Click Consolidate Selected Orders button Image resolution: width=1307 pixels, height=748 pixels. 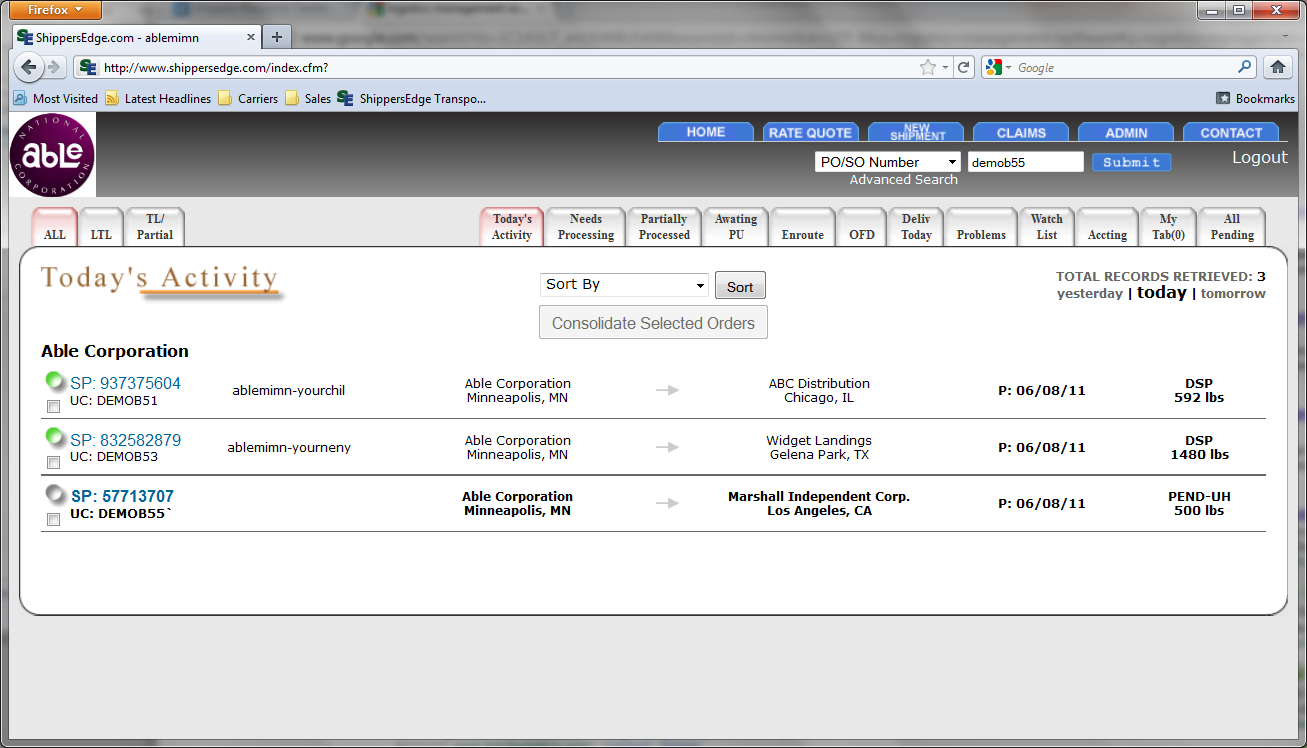pyautogui.click(x=653, y=322)
